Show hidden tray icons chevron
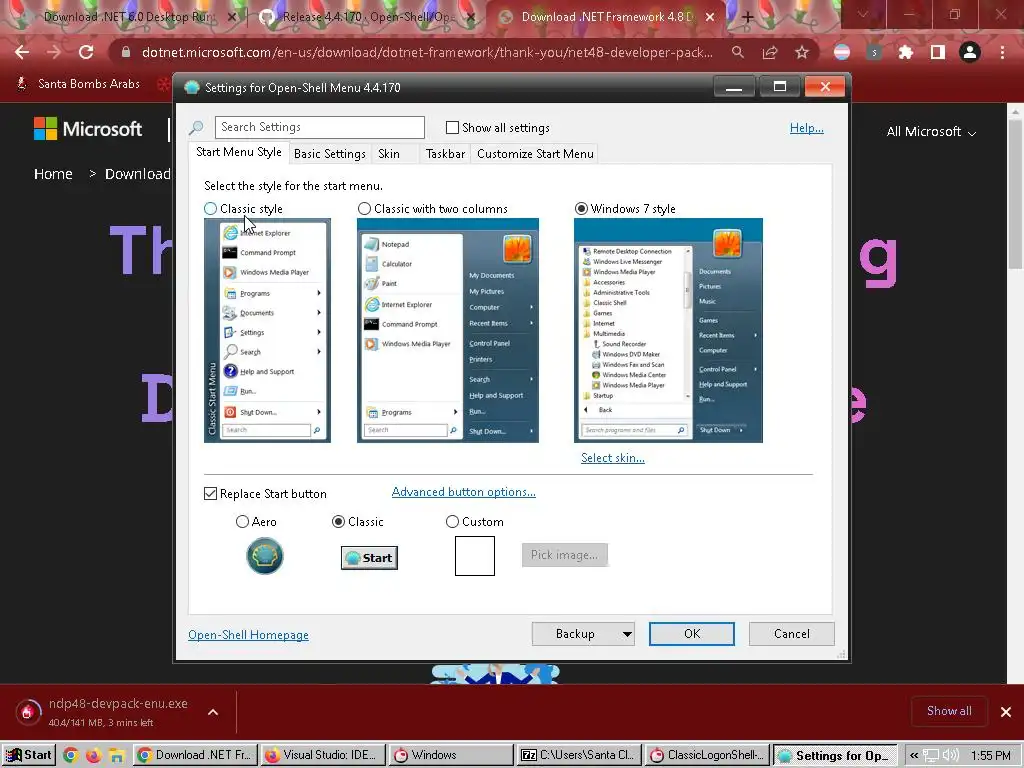Screen dimensions: 1024x768 (914, 756)
